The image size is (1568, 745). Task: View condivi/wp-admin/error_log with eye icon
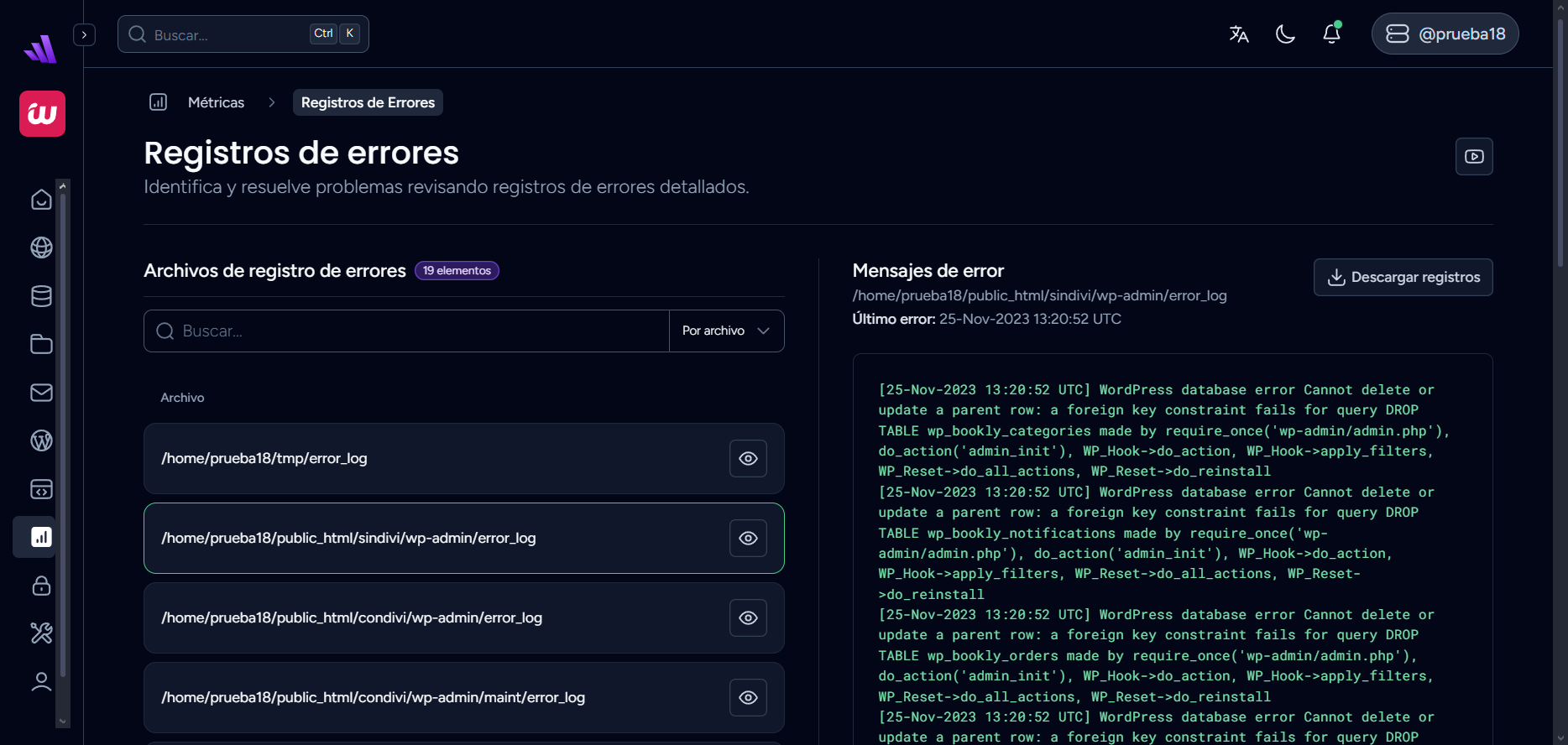[x=748, y=618]
